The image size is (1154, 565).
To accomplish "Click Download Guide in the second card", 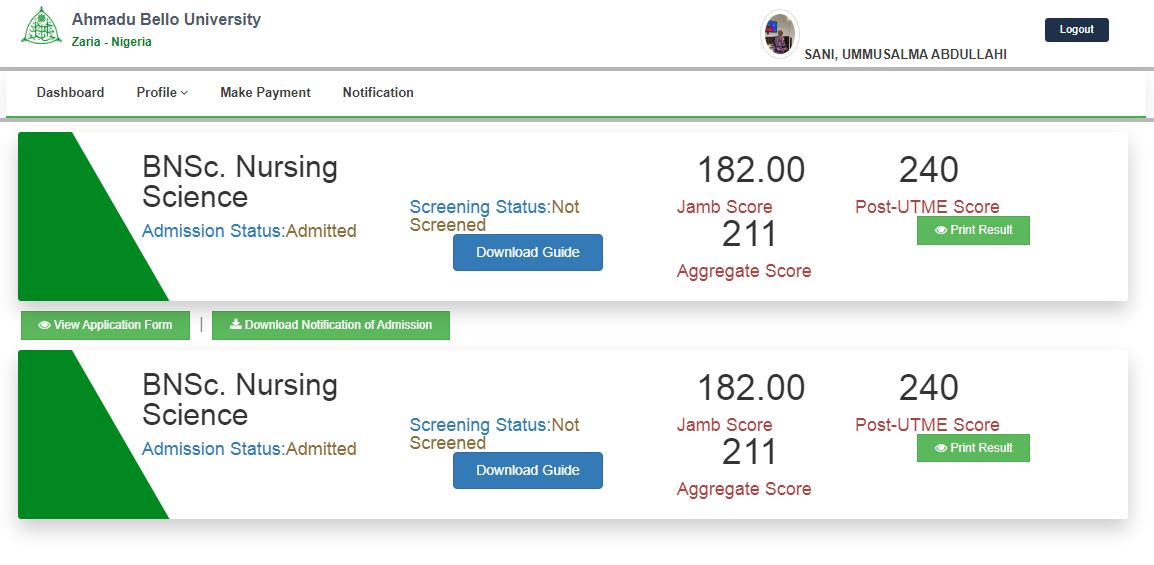I will [527, 471].
